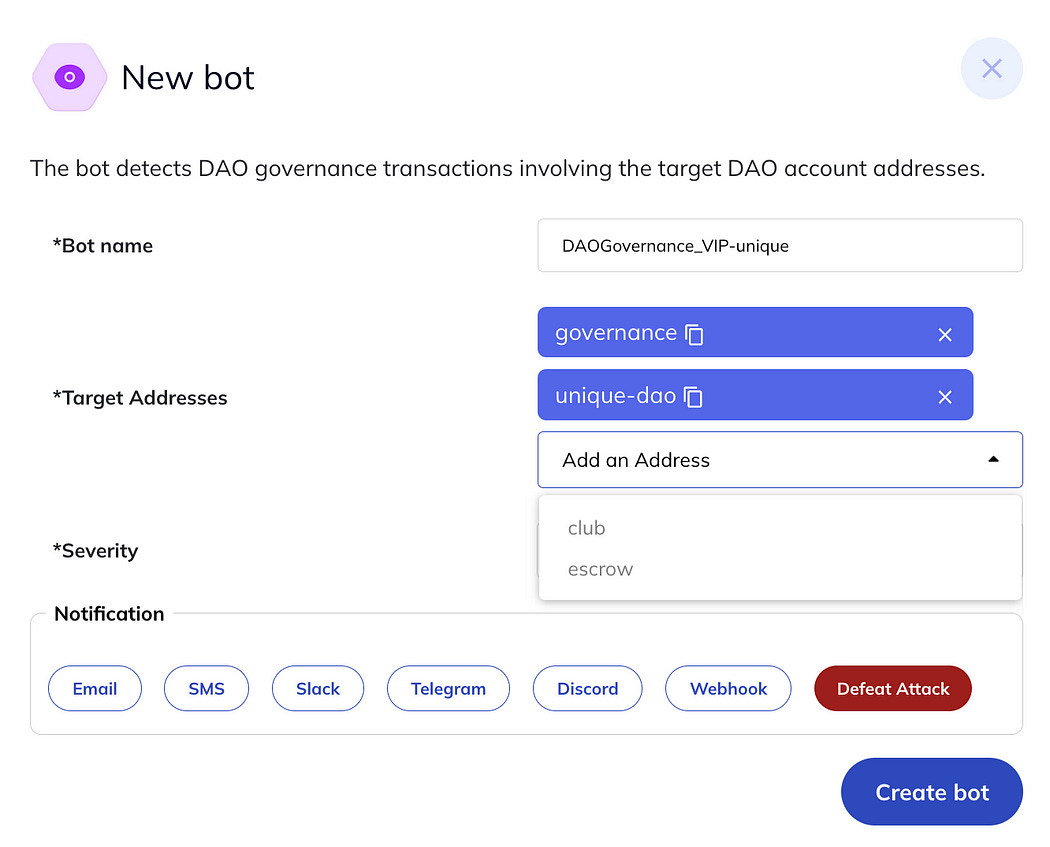This screenshot has width=1050, height=847.
Task: Enable Email notification
Action: pos(94,688)
